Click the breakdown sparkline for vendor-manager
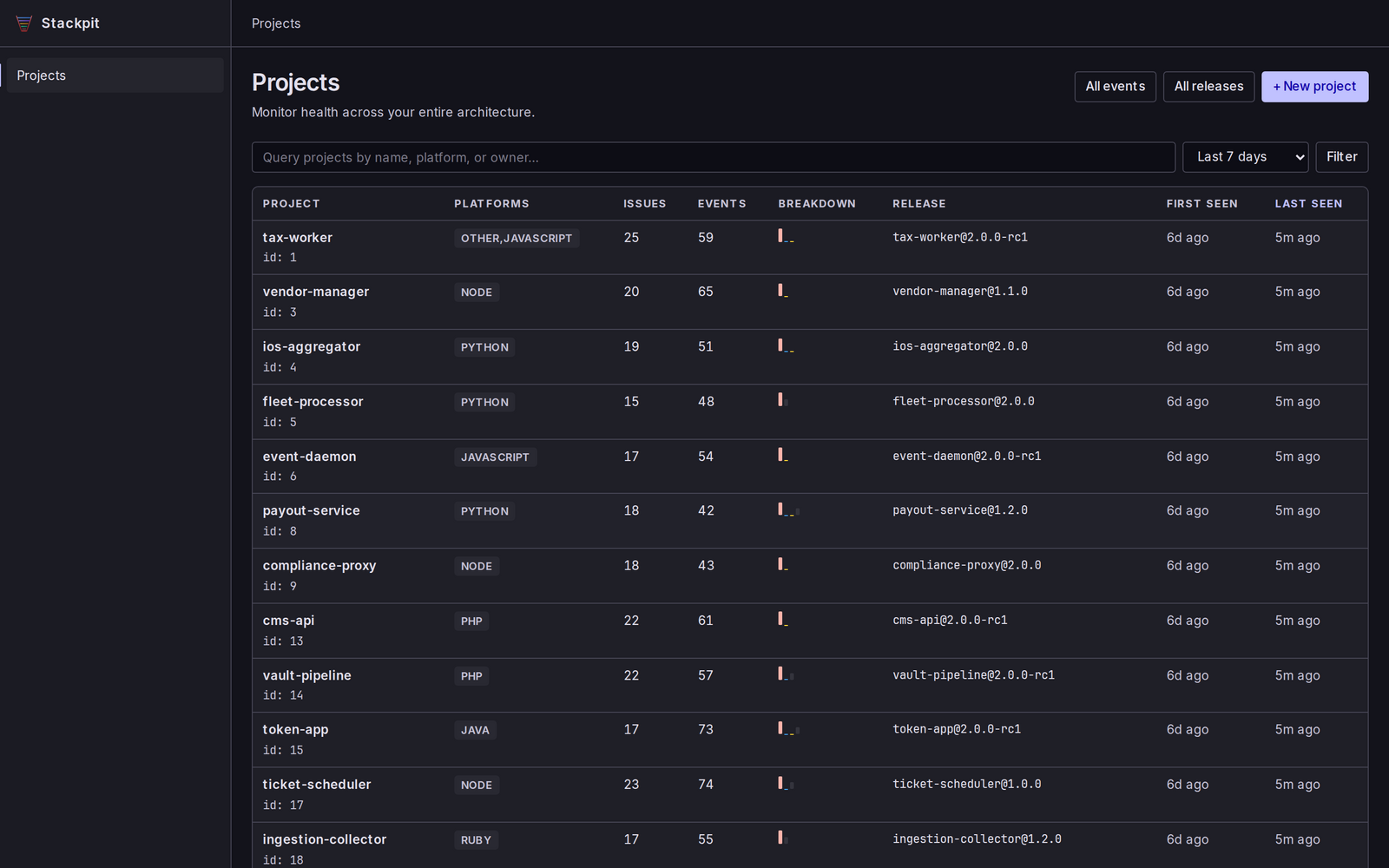Image resolution: width=1389 pixels, height=868 pixels. pyautogui.click(x=783, y=291)
